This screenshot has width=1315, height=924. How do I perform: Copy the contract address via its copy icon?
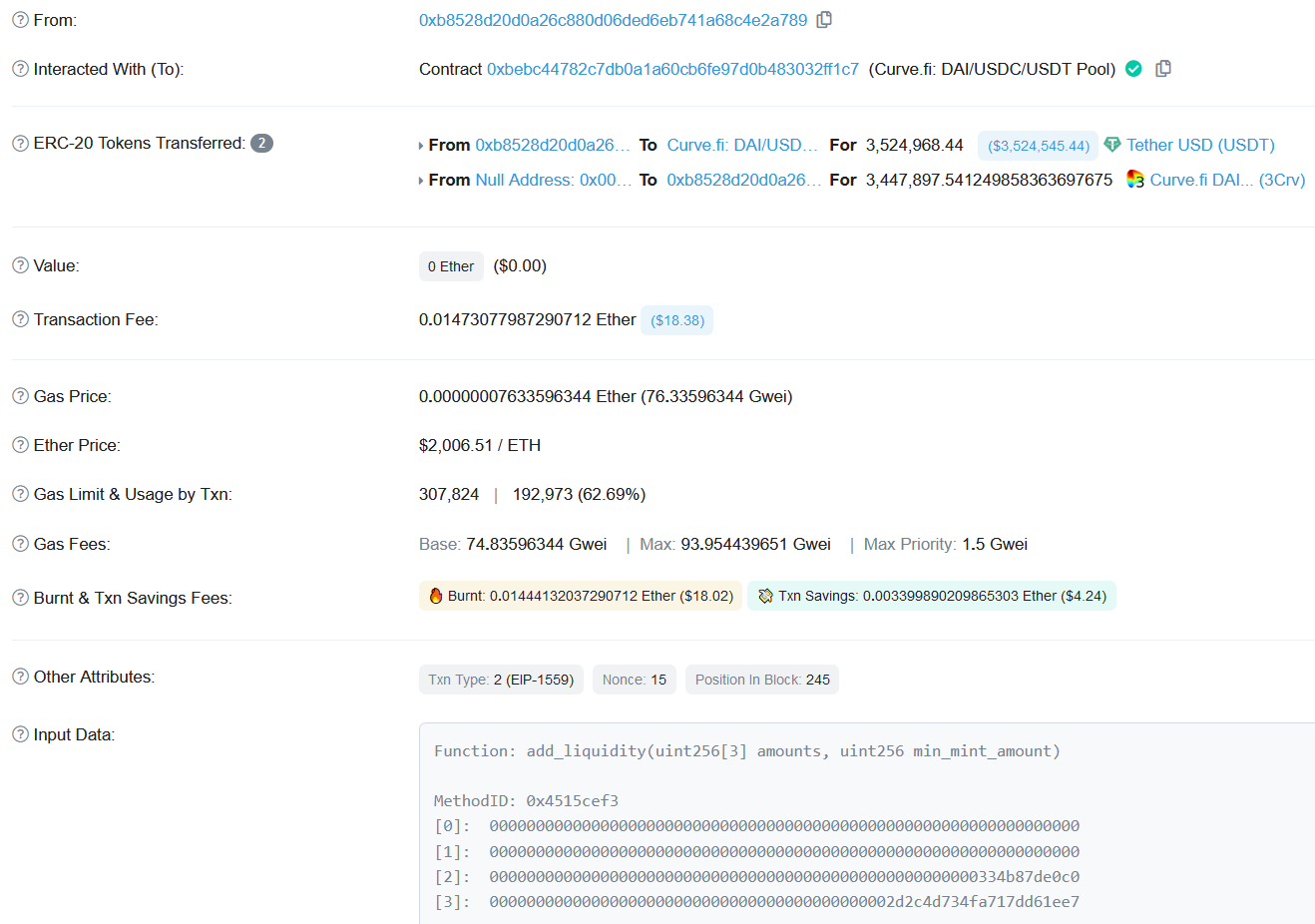pos(1163,69)
